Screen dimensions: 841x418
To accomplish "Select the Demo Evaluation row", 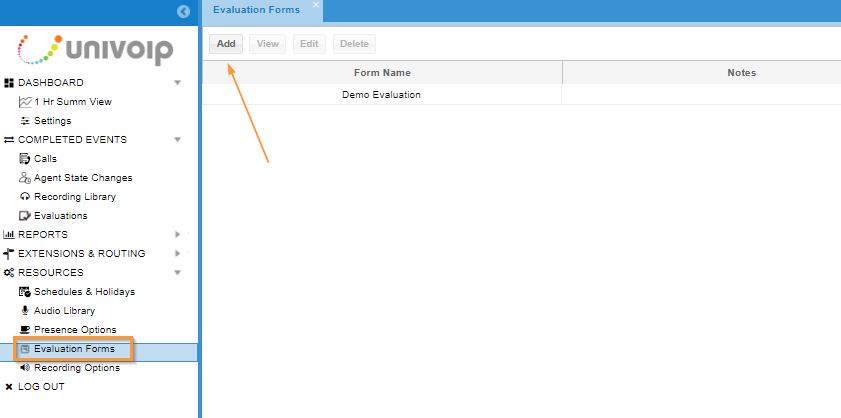I will [x=521, y=95].
